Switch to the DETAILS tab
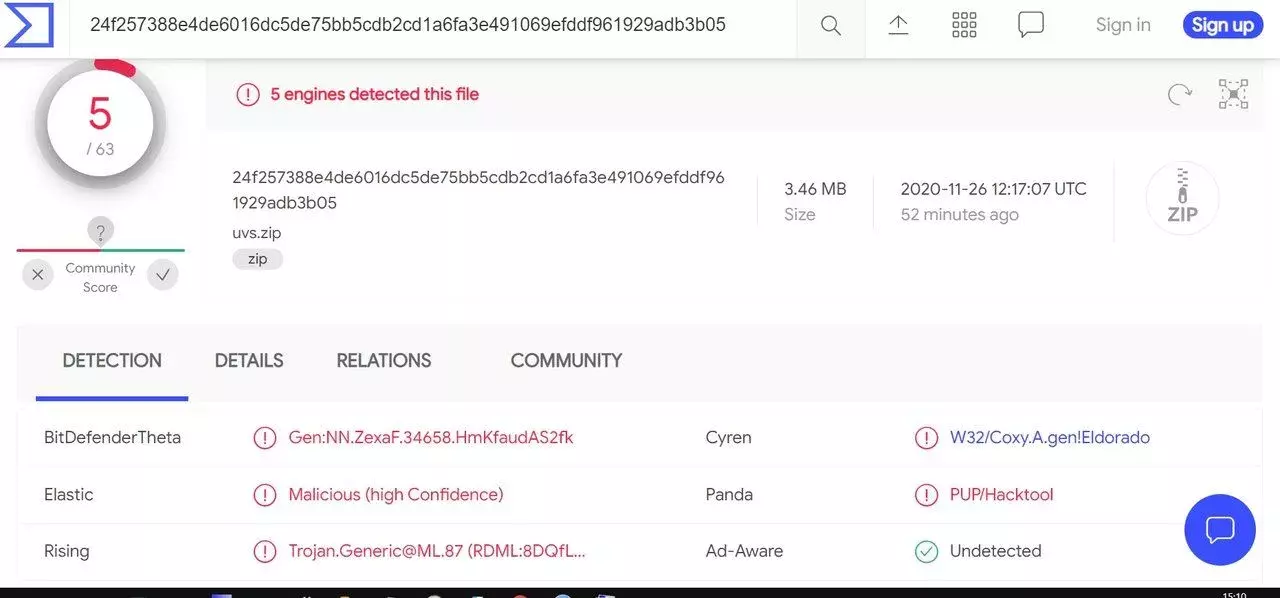 pyautogui.click(x=249, y=361)
